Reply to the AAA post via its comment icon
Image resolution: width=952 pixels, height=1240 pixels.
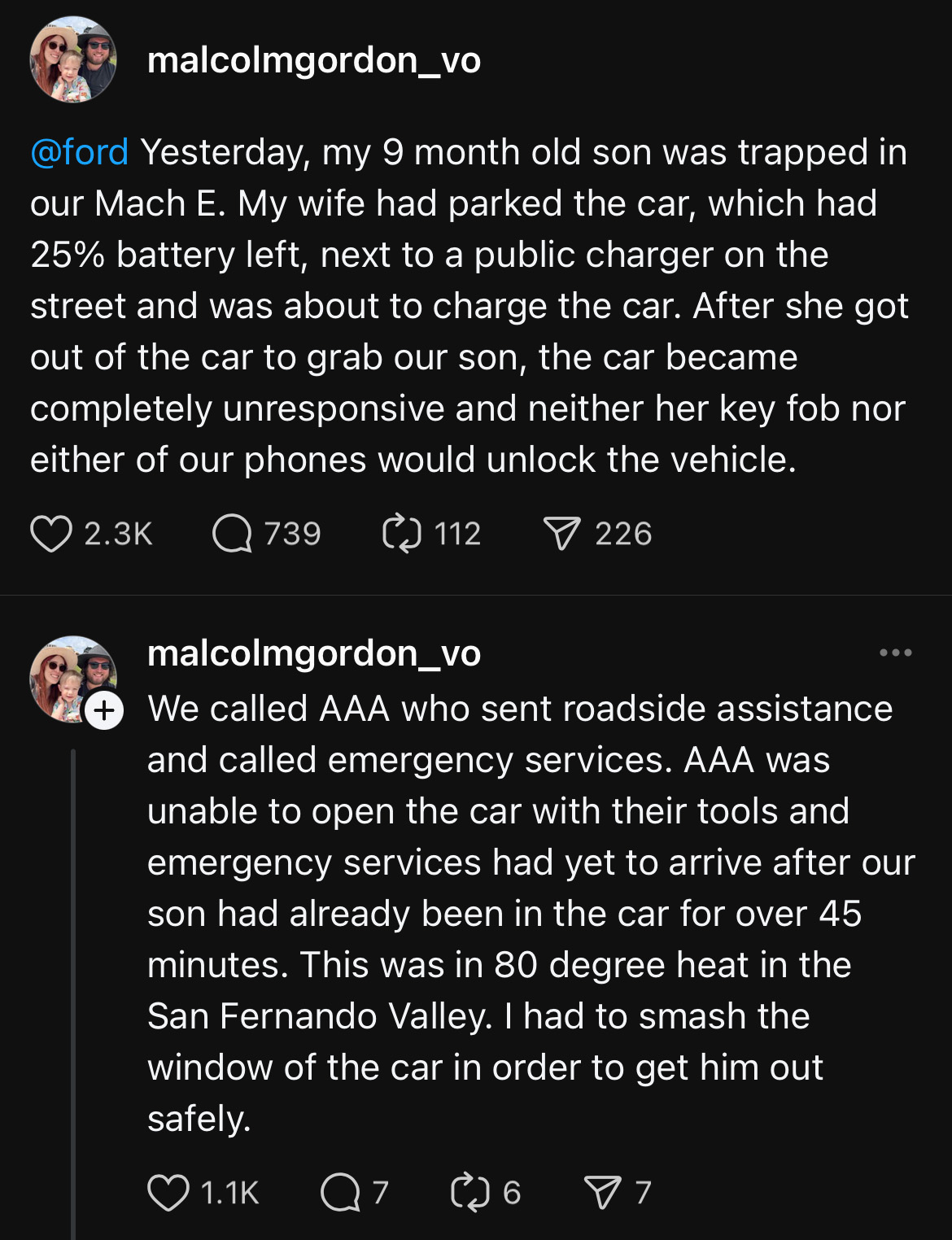click(x=340, y=1193)
